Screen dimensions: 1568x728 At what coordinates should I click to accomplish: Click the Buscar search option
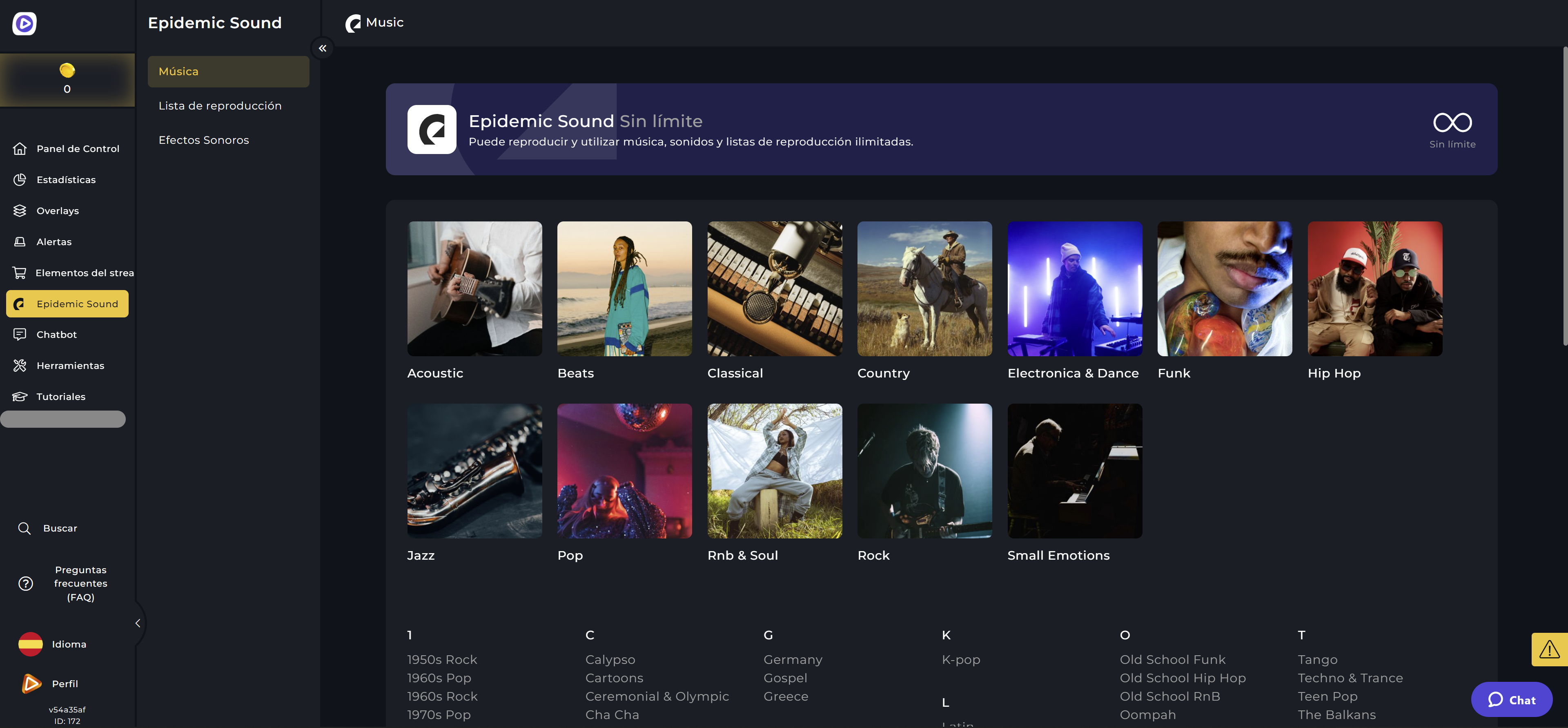60,528
